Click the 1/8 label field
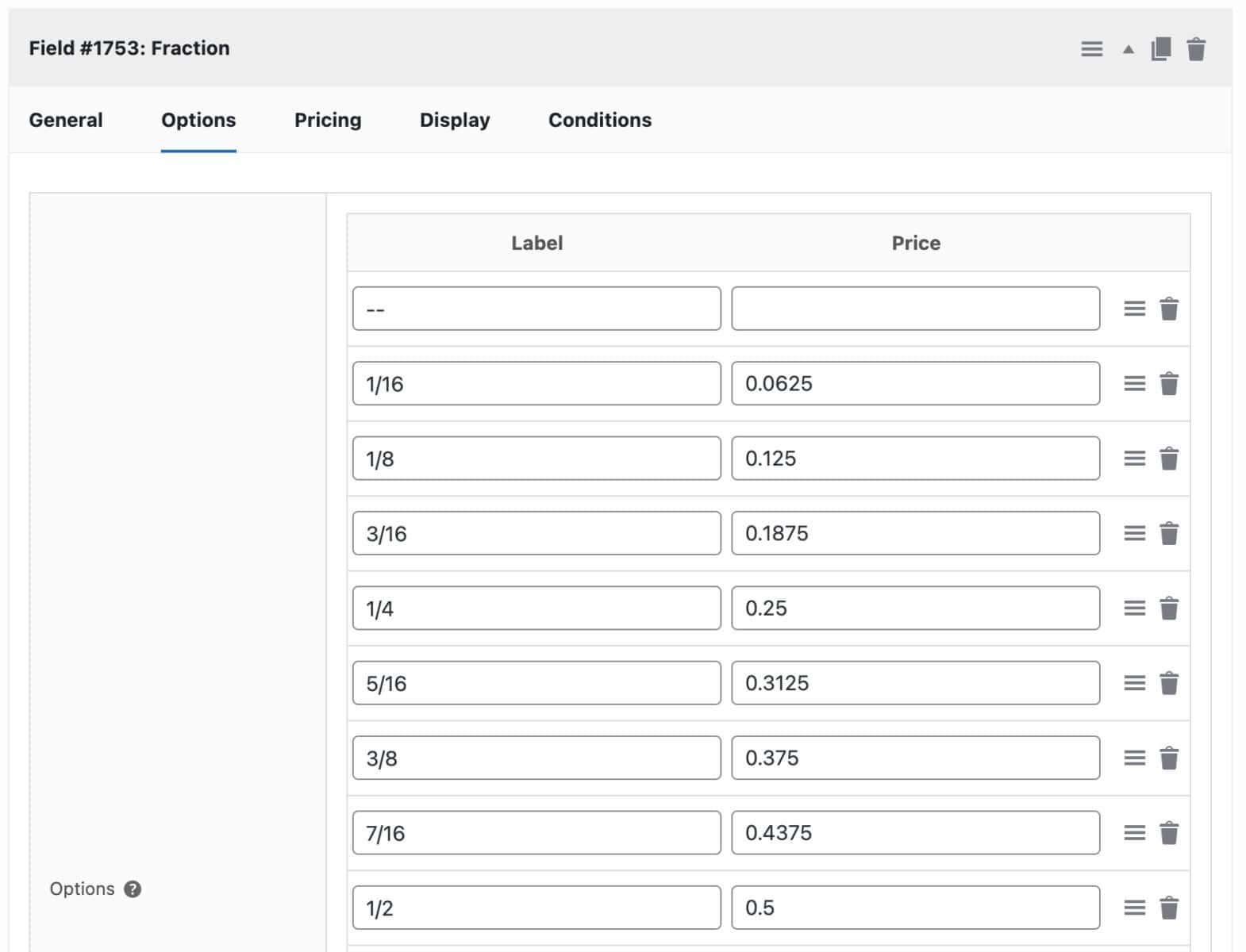This screenshot has width=1246, height=952. [536, 458]
